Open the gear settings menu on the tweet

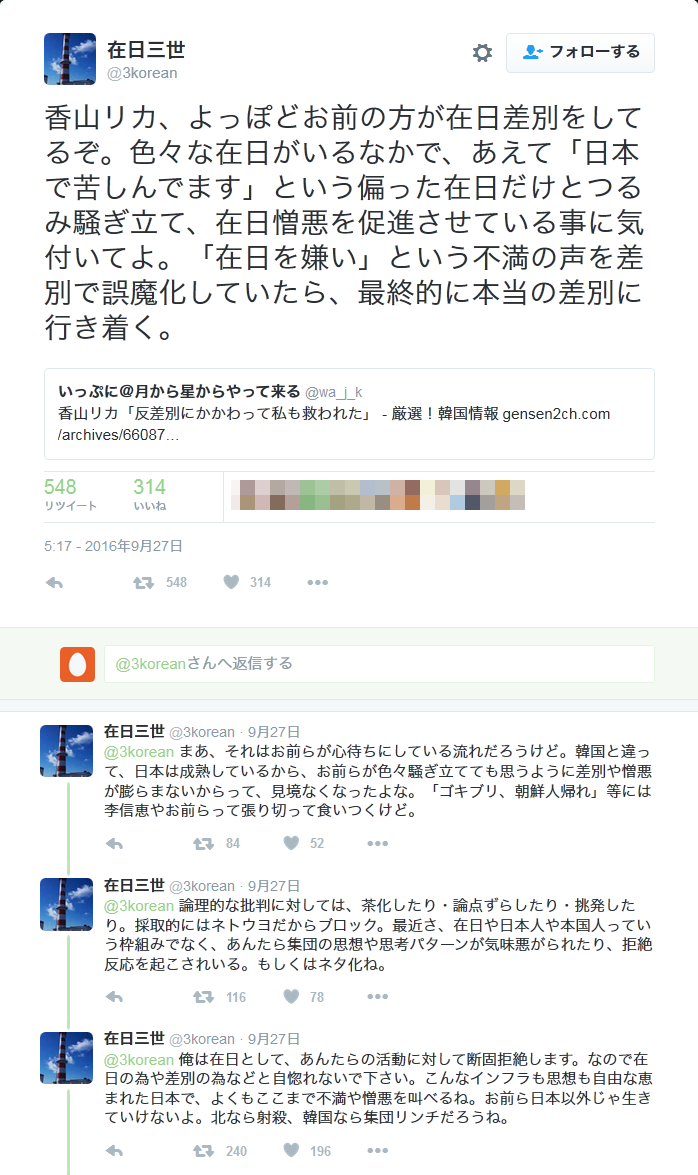pyautogui.click(x=482, y=52)
